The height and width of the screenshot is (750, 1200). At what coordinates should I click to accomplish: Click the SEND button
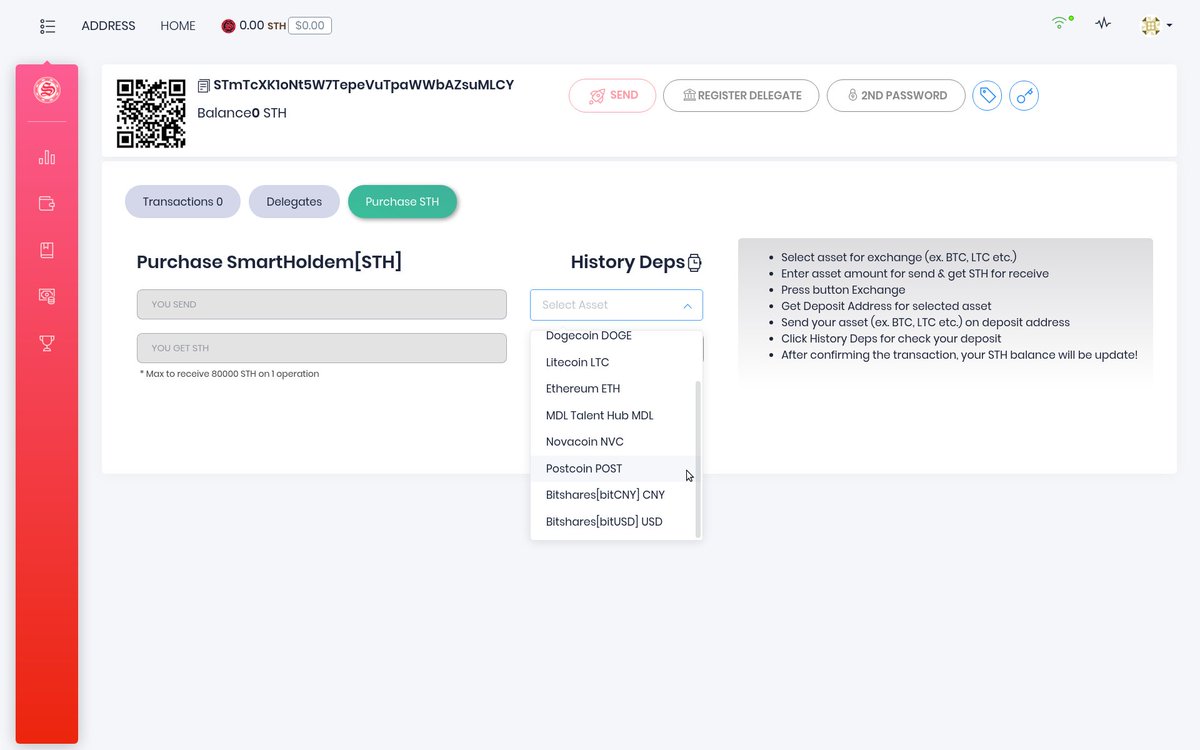(612, 95)
